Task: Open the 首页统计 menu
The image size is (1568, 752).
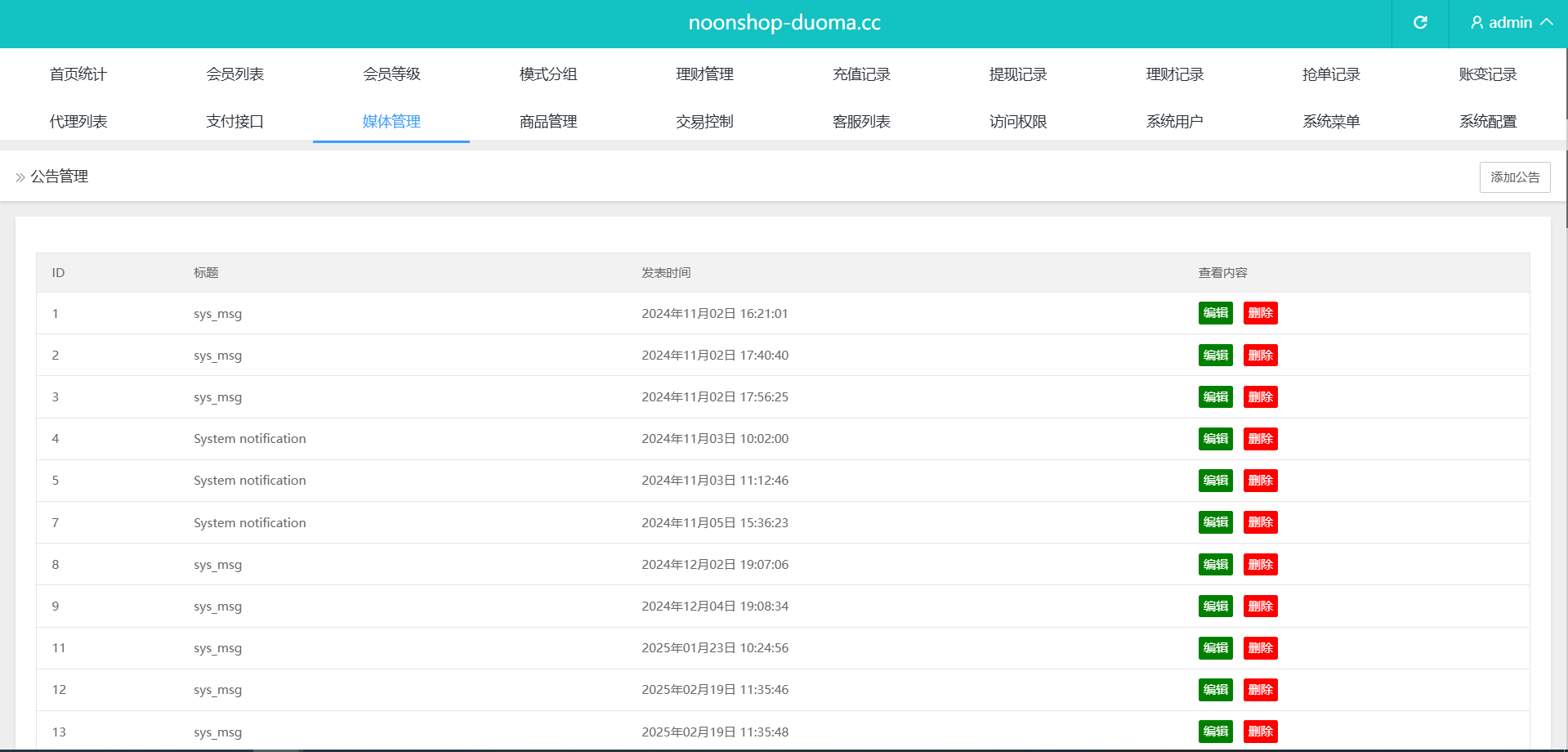Action: pyautogui.click(x=78, y=74)
